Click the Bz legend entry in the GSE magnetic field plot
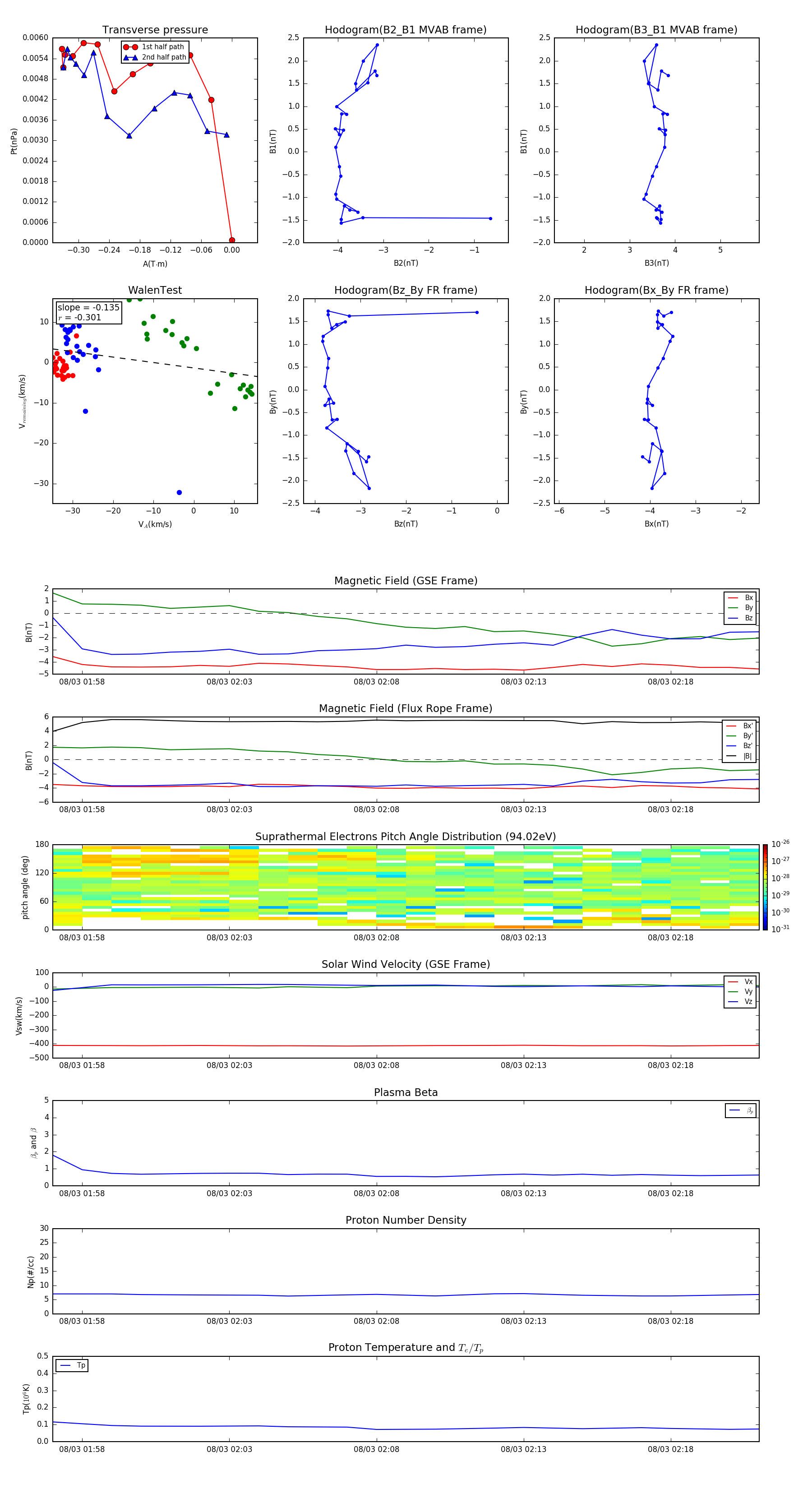This screenshot has width=812, height=1489. (x=740, y=618)
